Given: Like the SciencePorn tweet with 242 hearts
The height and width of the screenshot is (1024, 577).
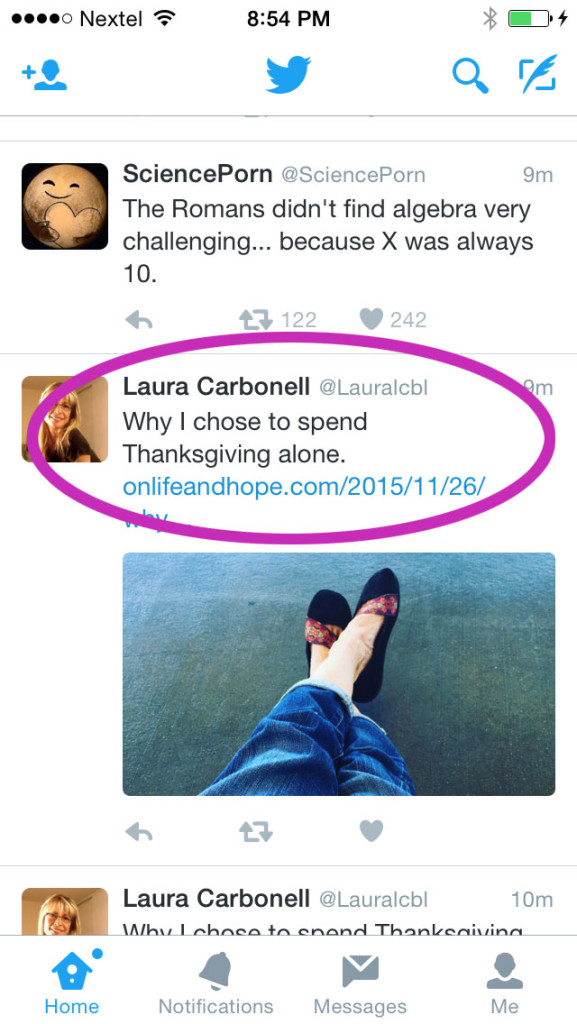Looking at the screenshot, I should 371,319.
